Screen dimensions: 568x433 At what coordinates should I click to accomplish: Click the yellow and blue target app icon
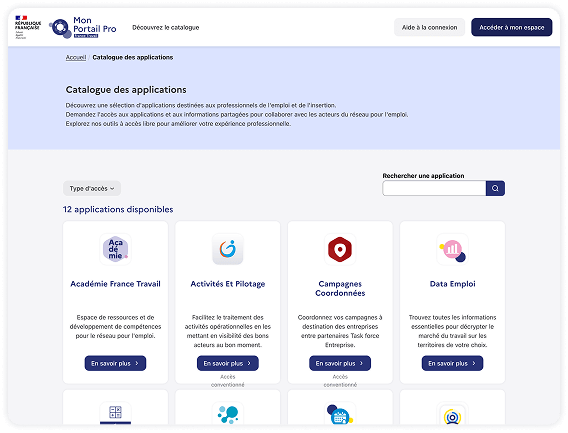[x=452, y=414]
